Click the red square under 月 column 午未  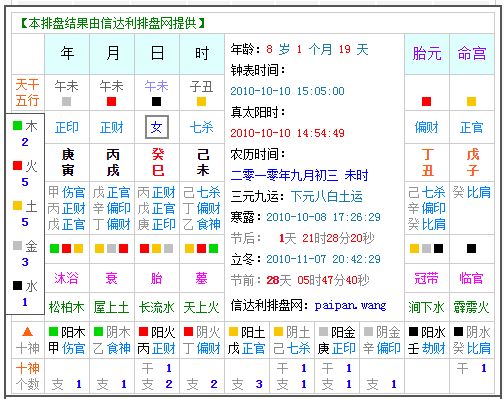pyautogui.click(x=111, y=101)
